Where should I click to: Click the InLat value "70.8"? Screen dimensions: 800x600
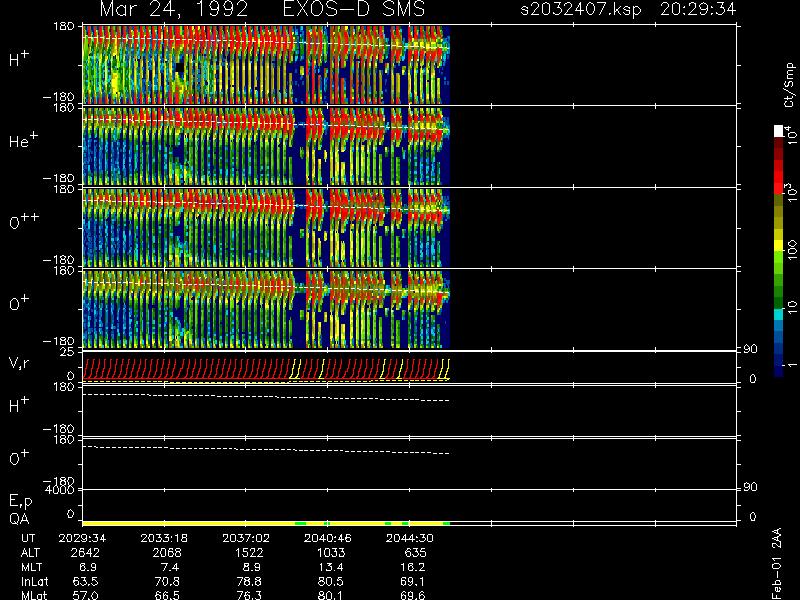point(167,581)
